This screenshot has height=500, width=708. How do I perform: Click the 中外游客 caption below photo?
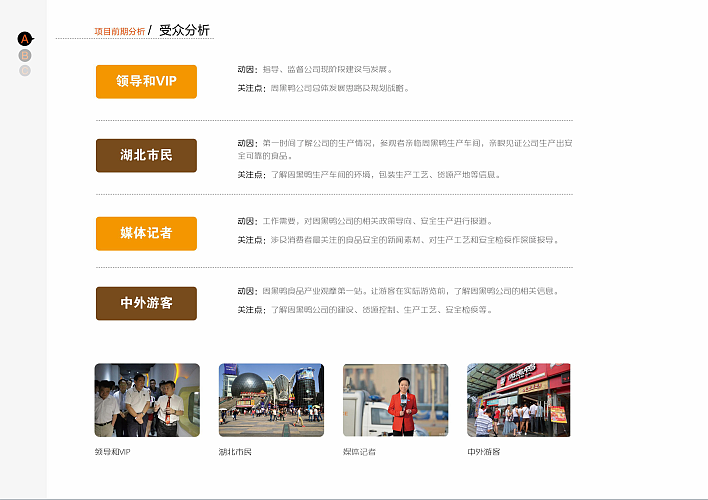click(484, 452)
